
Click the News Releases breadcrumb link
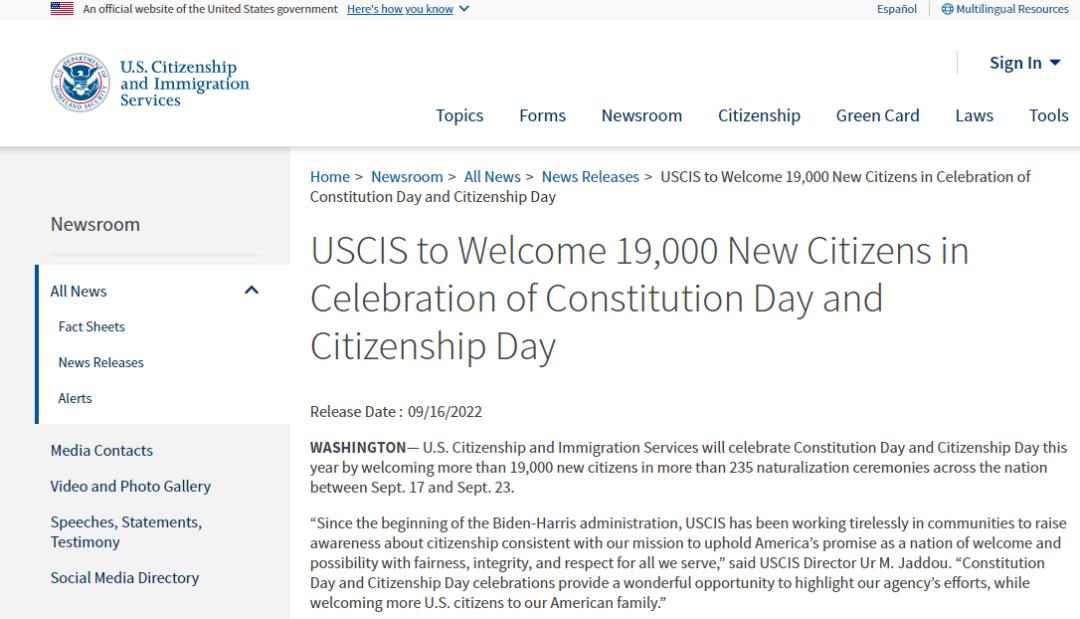pyautogui.click(x=590, y=177)
